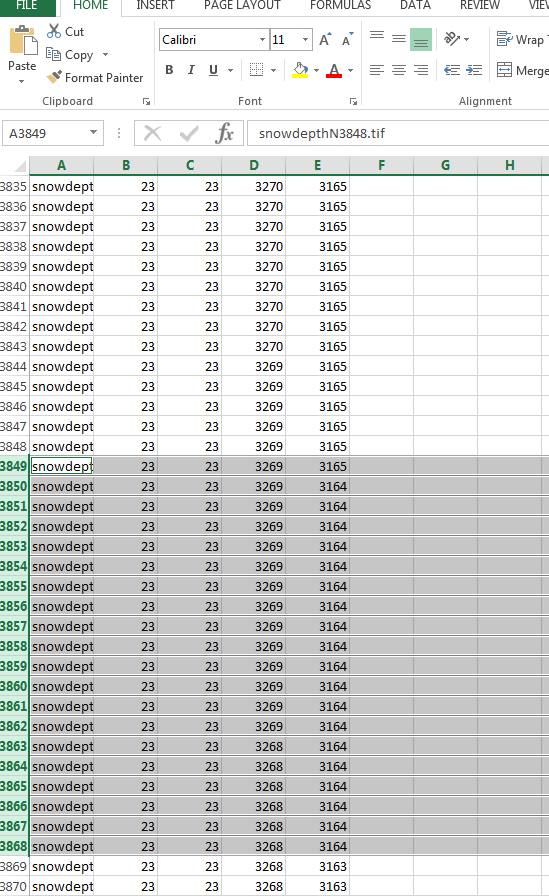The width and height of the screenshot is (549, 896).
Task: Click the Cut scissors icon
Action: 54,31
